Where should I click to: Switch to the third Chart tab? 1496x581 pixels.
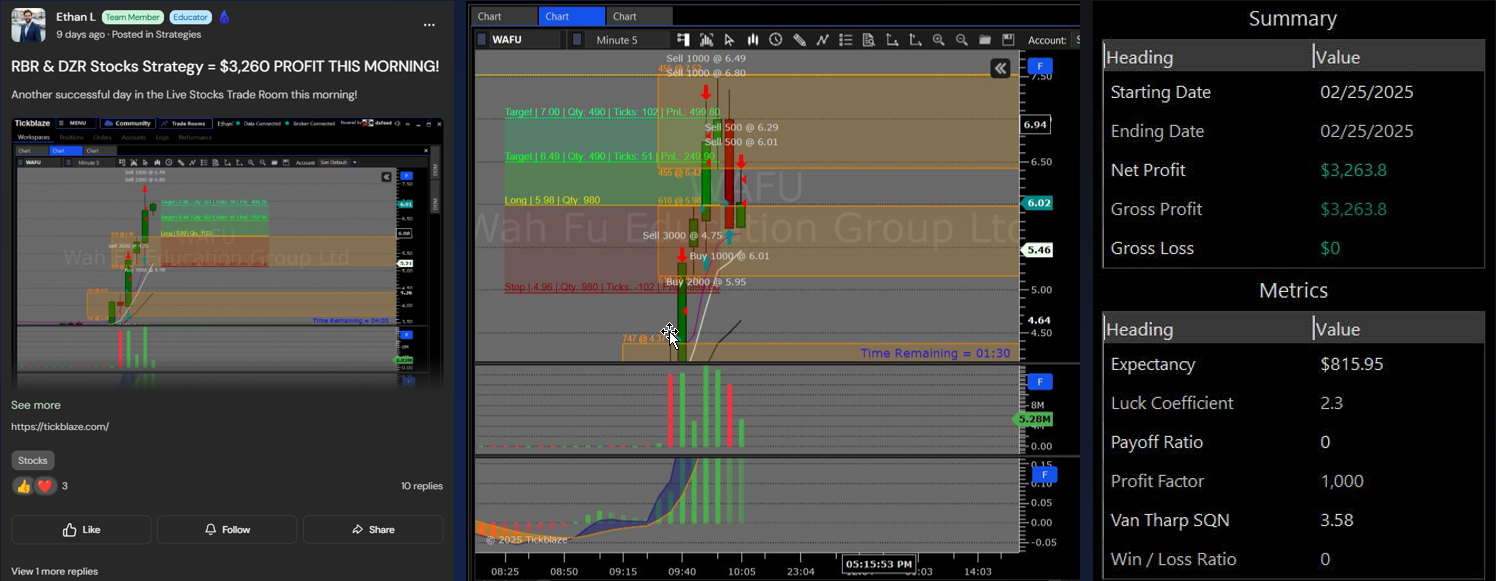(x=639, y=16)
